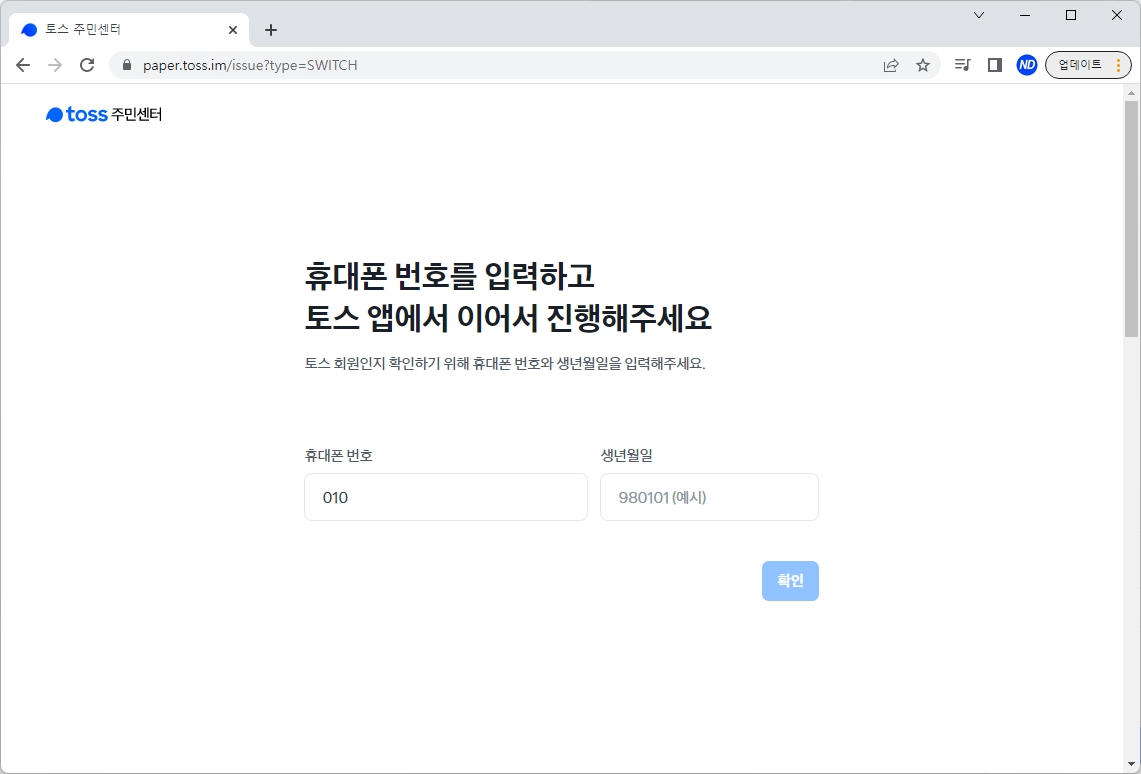Click the Toss 주민센터 logo
This screenshot has width=1141, height=774.
point(104,114)
